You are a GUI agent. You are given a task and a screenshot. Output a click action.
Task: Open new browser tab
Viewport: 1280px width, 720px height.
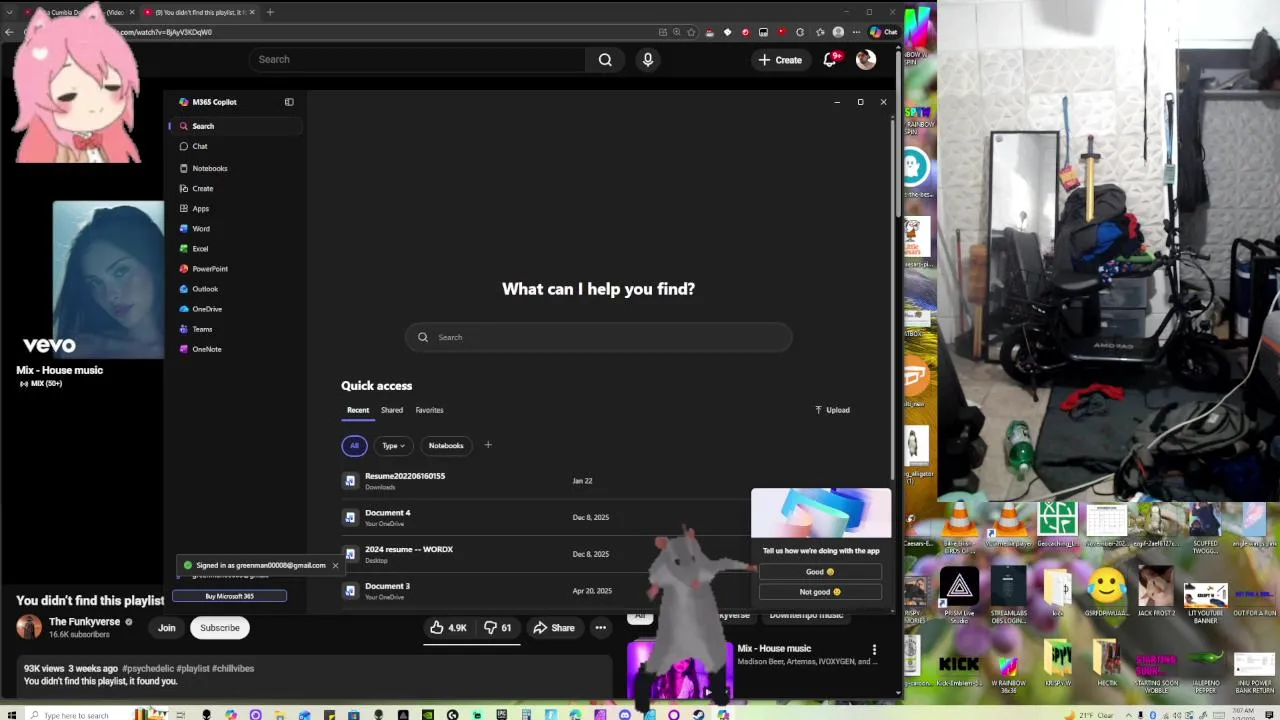click(270, 12)
